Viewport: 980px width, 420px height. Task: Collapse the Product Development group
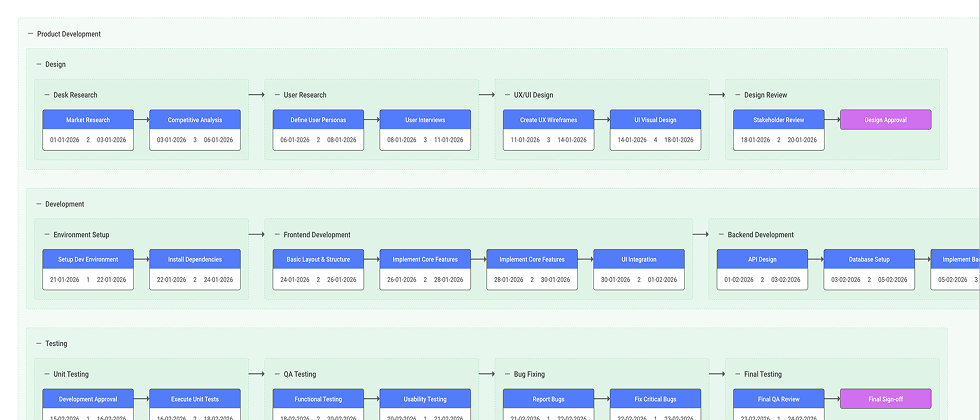click(30, 34)
